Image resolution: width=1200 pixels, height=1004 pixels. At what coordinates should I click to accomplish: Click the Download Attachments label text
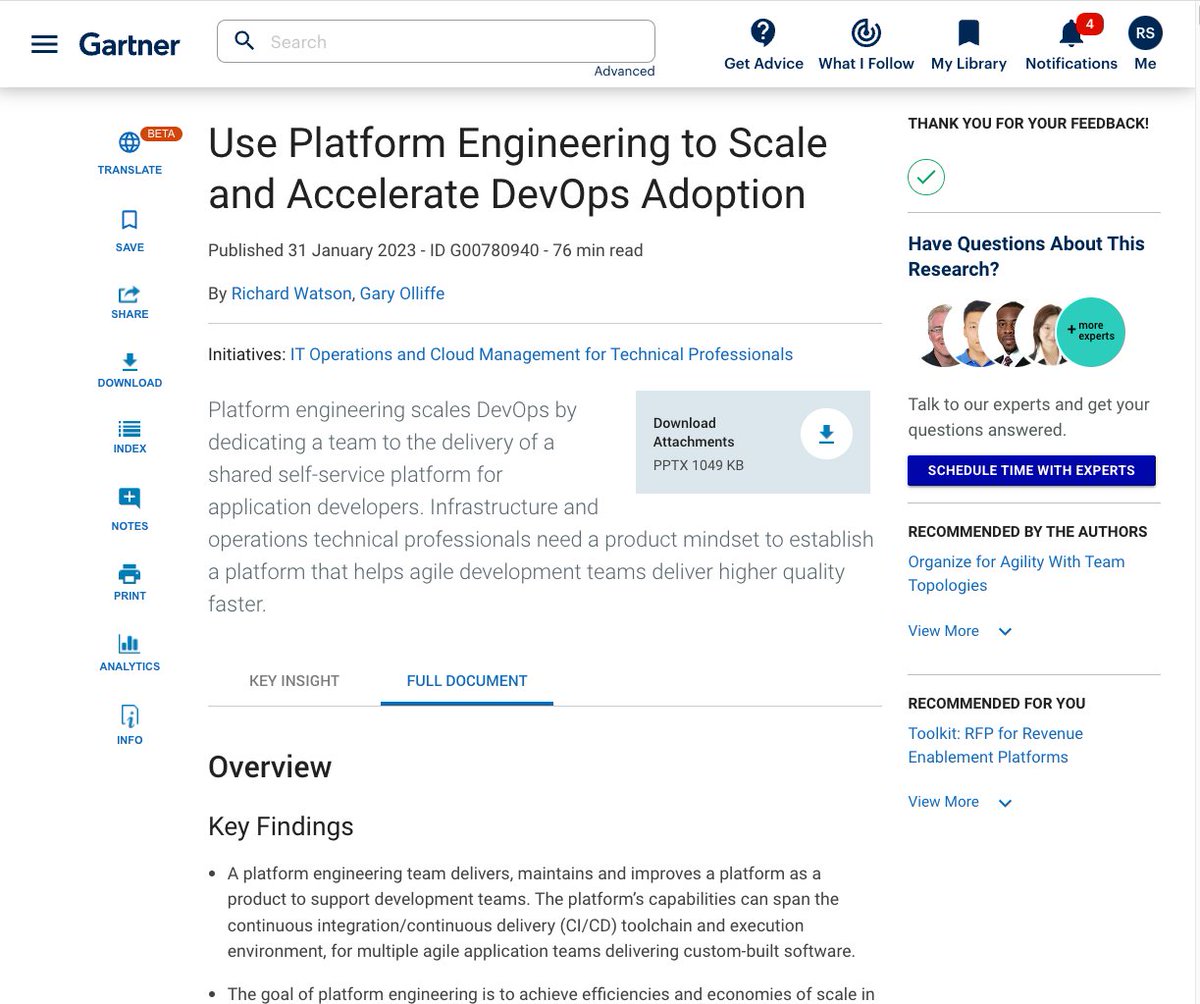694,432
